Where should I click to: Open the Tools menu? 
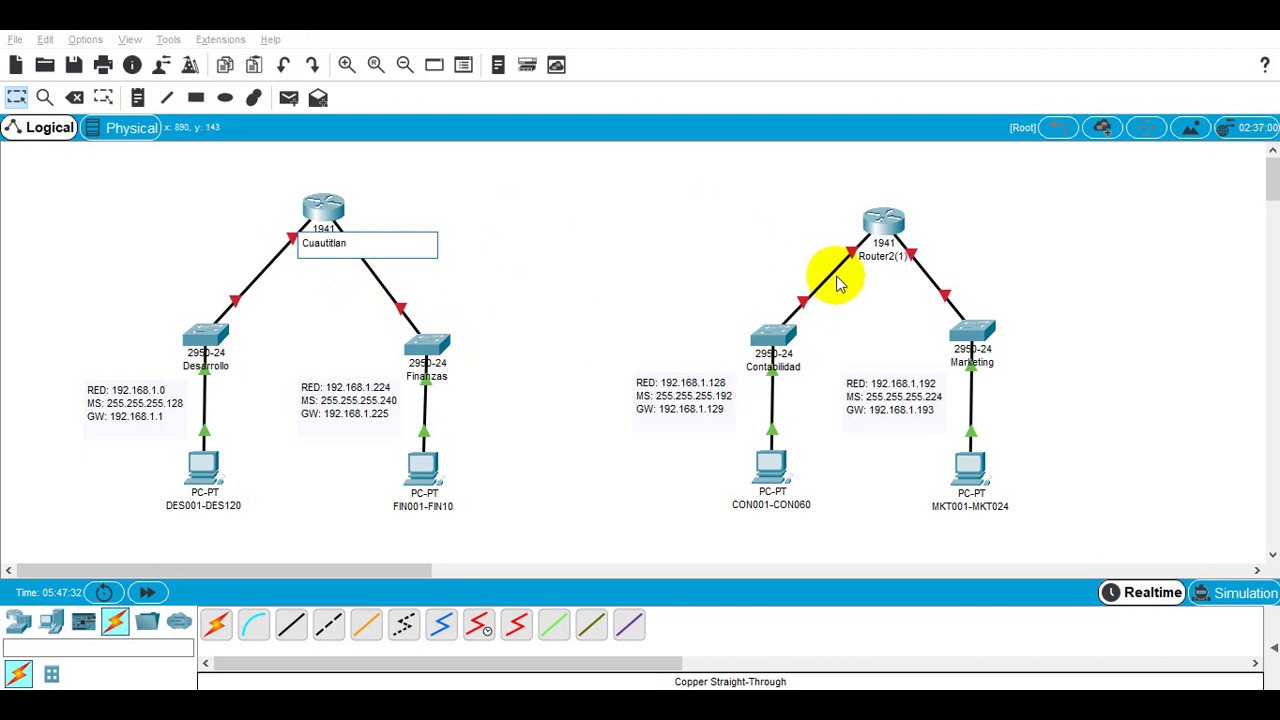pyautogui.click(x=168, y=40)
